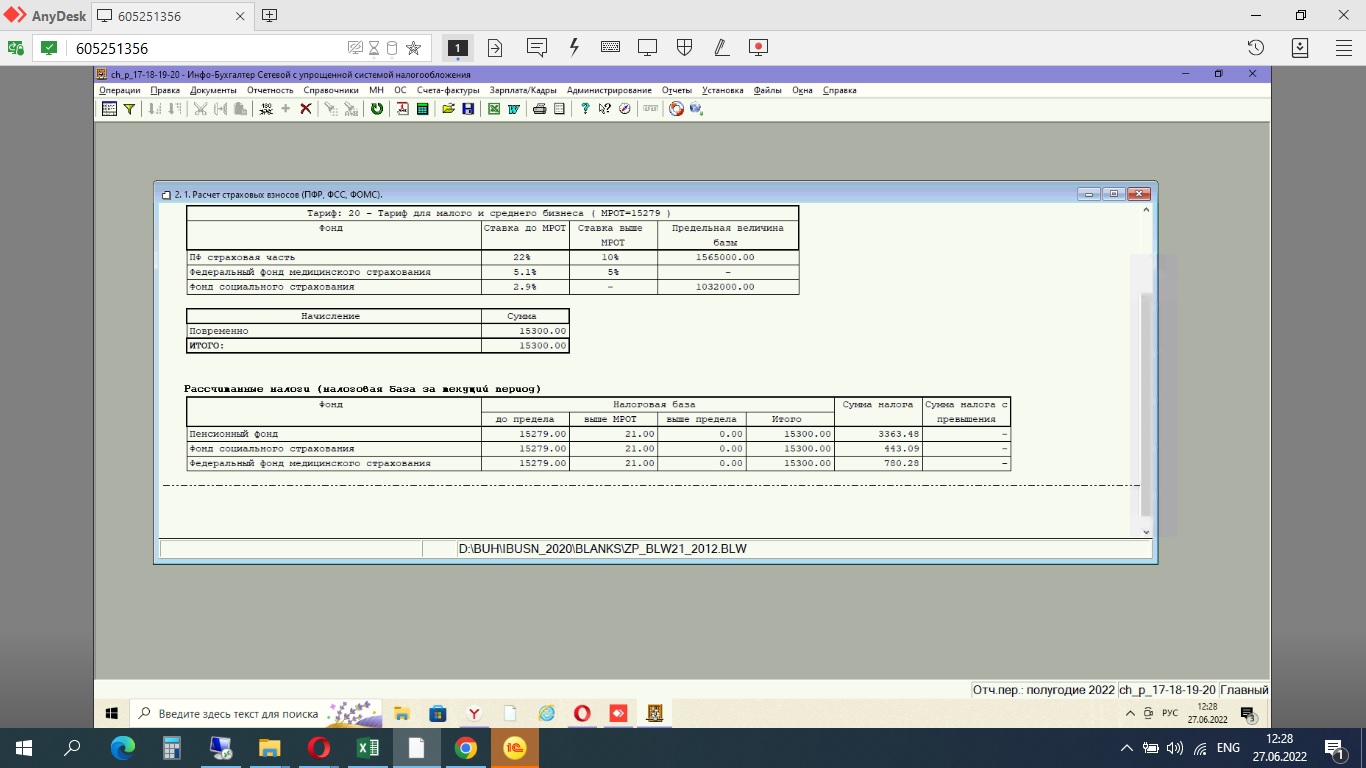
Task: Click the compass icon in toolbar
Action: (625, 109)
